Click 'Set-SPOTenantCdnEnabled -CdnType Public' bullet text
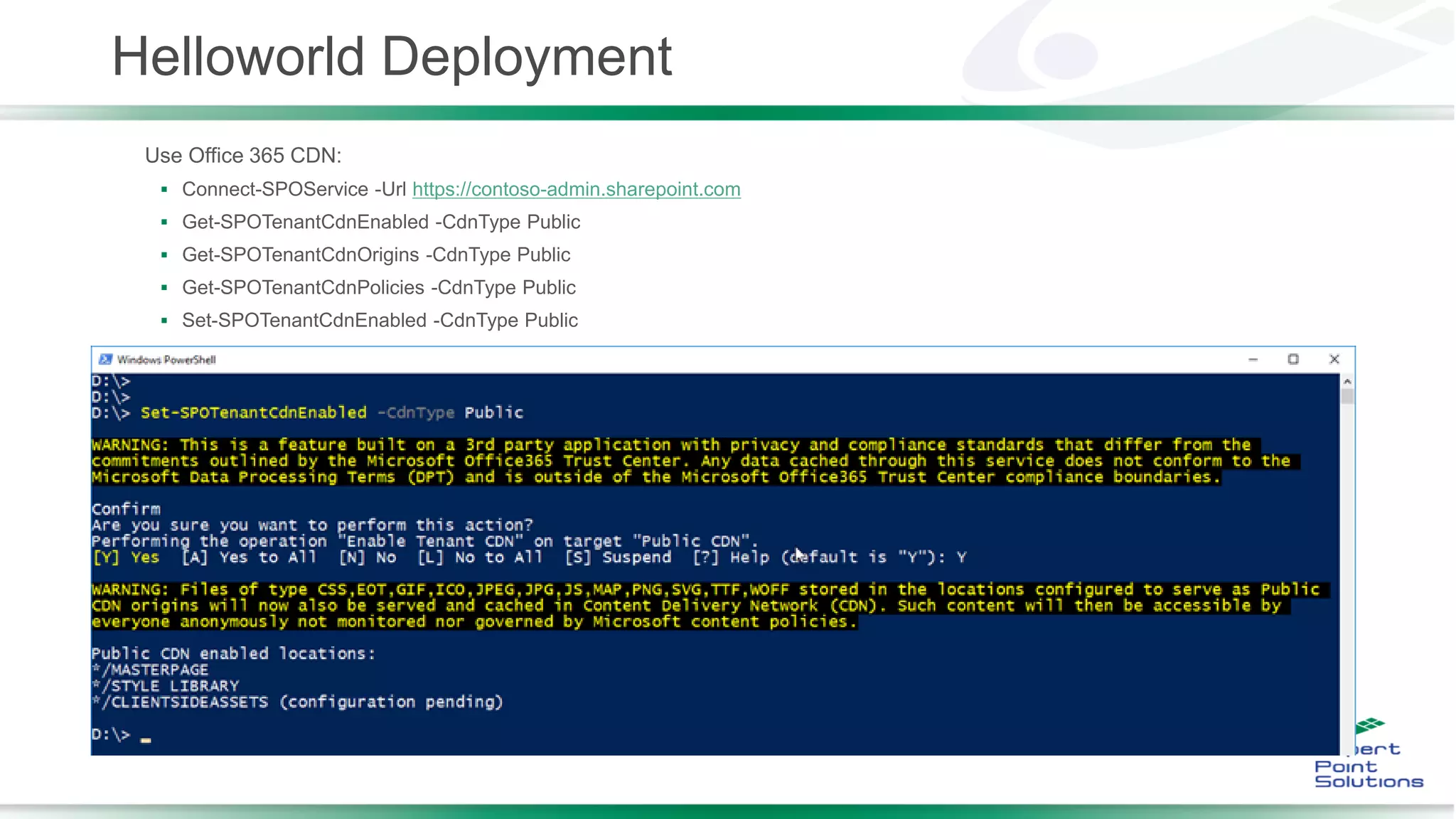The height and width of the screenshot is (819, 1456). (x=380, y=320)
